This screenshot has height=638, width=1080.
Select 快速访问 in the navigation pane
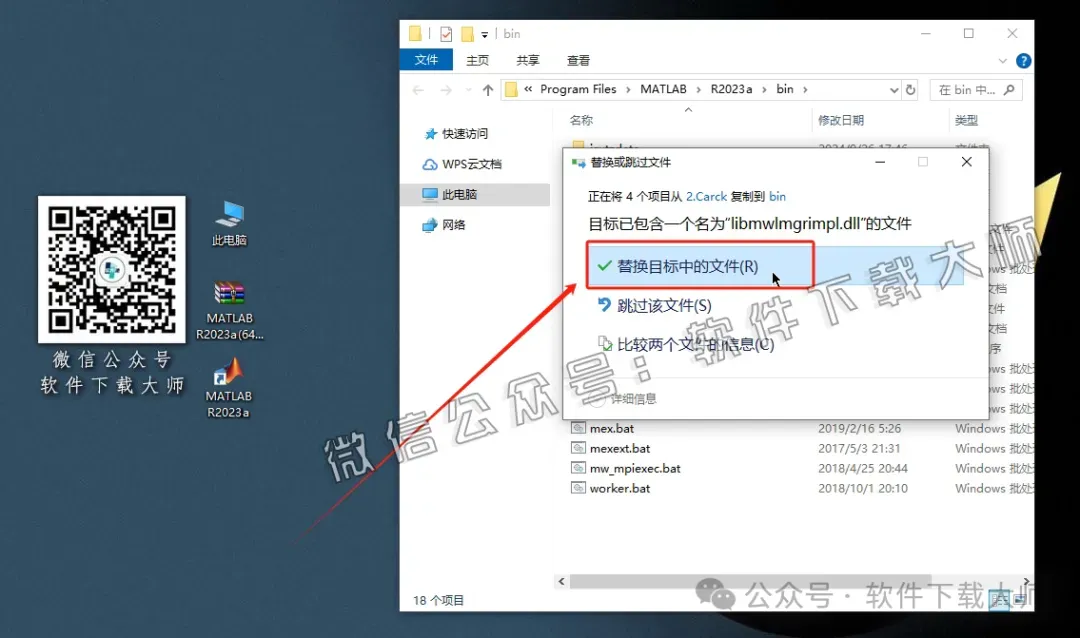click(457, 134)
